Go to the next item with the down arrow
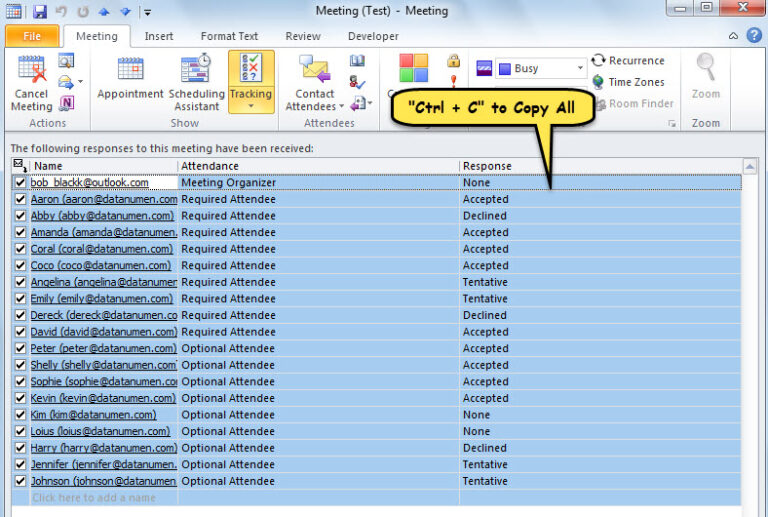Viewport: 768px width, 517px height. click(x=125, y=11)
